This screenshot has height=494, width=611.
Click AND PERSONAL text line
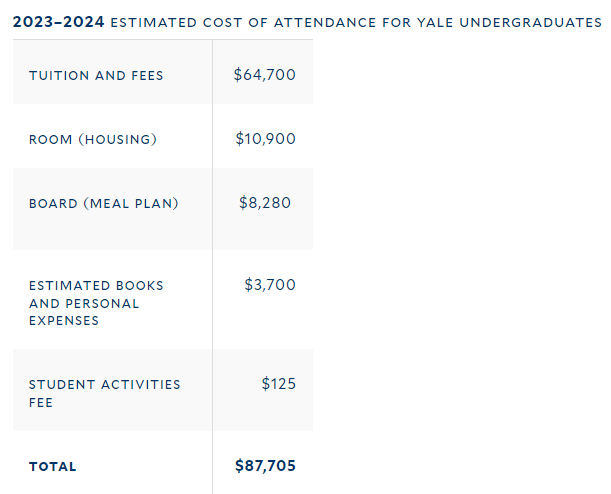tap(84, 303)
